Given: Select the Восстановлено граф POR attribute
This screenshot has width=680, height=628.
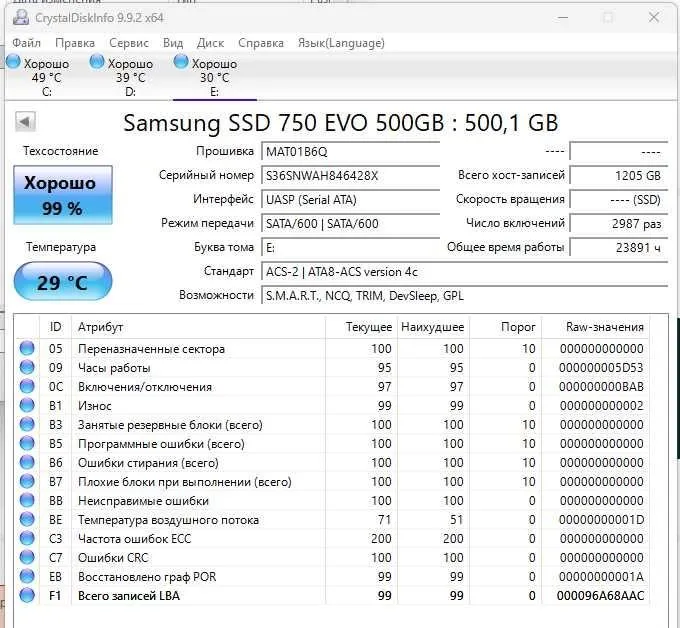Looking at the screenshot, I should (147, 577).
